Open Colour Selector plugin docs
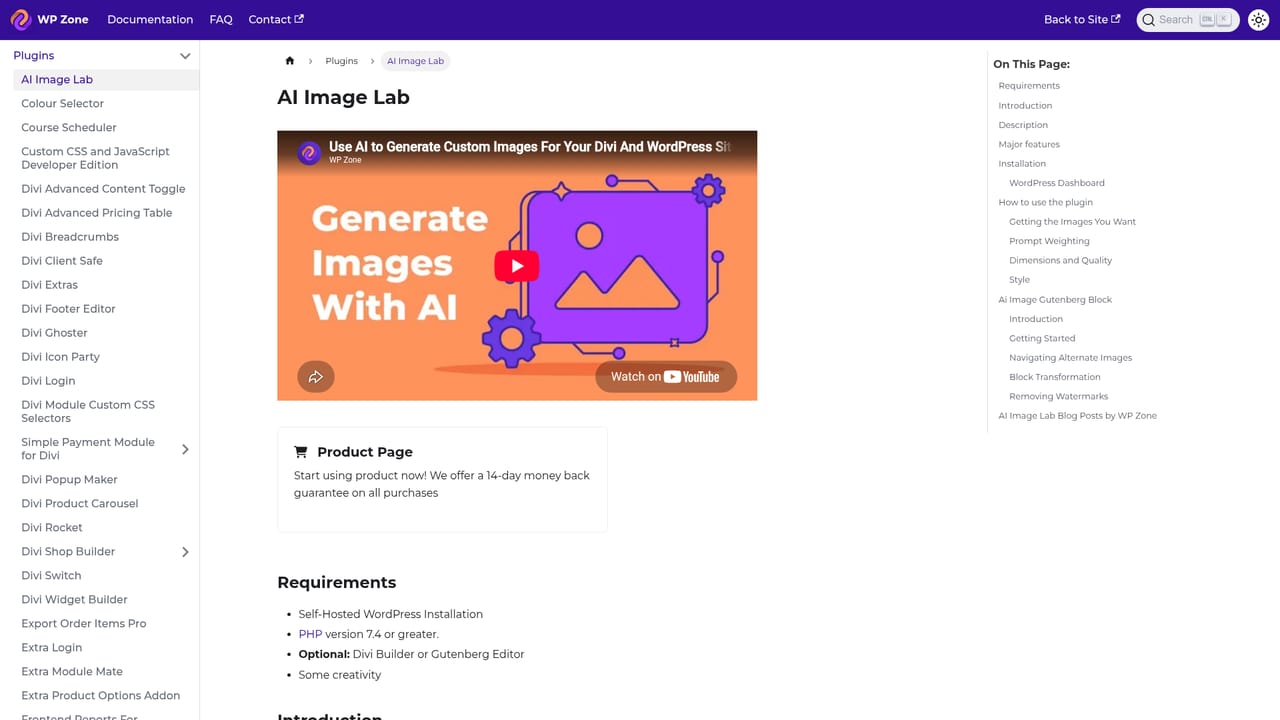Screen dimensions: 1280x720 tap(62, 104)
